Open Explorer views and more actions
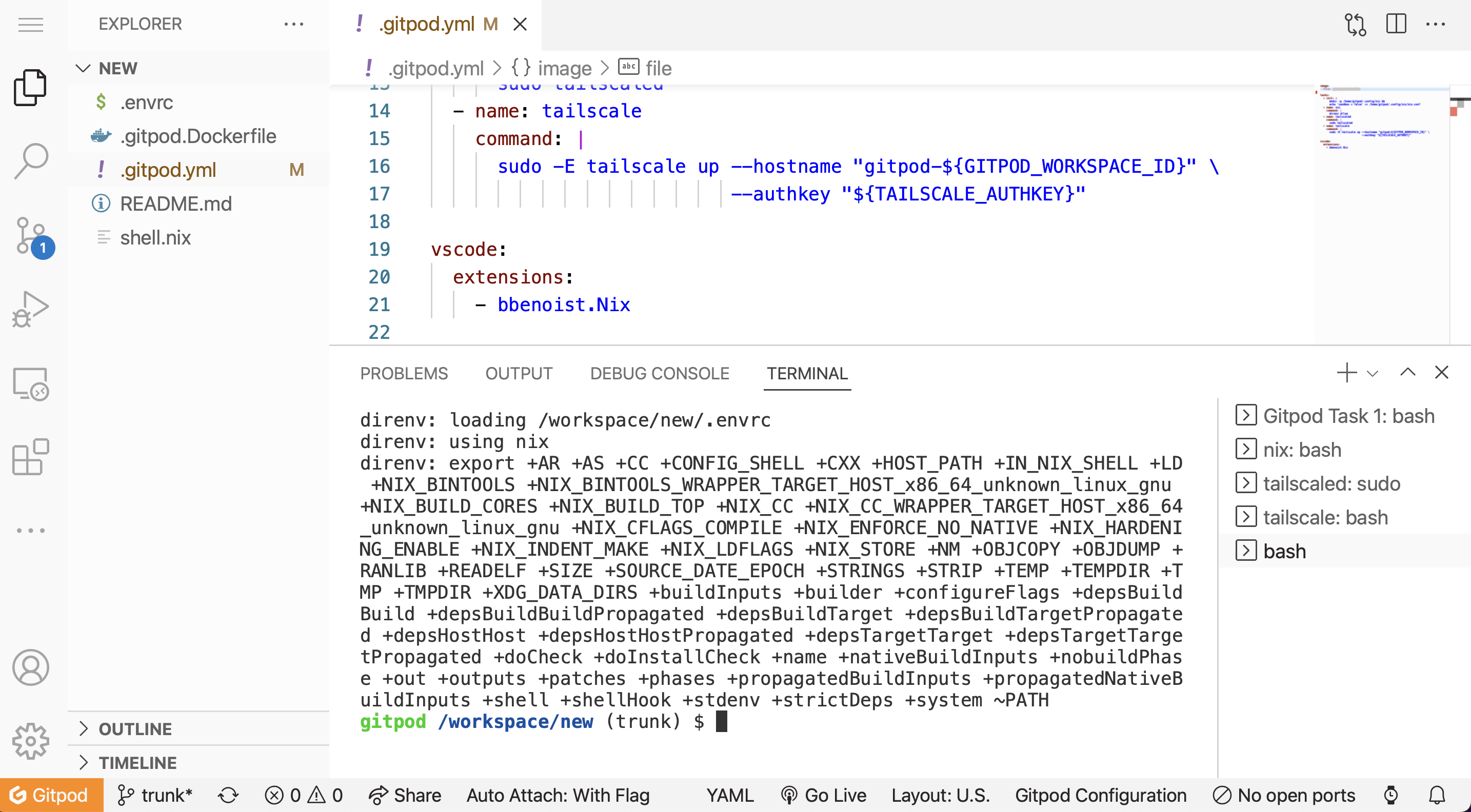Viewport: 1471px width, 812px height. (x=293, y=24)
